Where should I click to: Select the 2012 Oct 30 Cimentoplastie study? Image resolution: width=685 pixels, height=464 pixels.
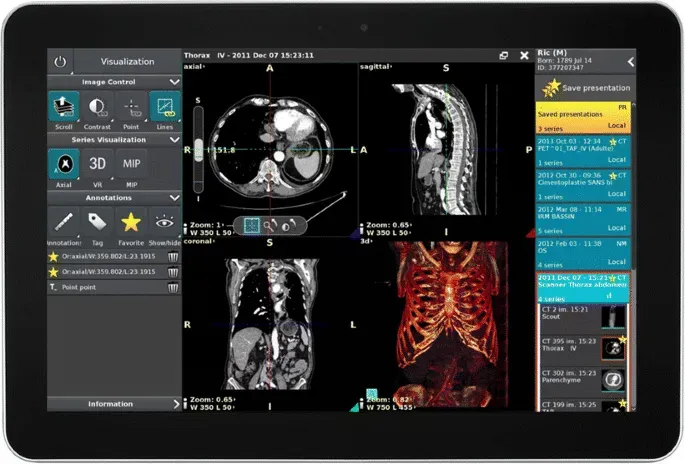[583, 185]
